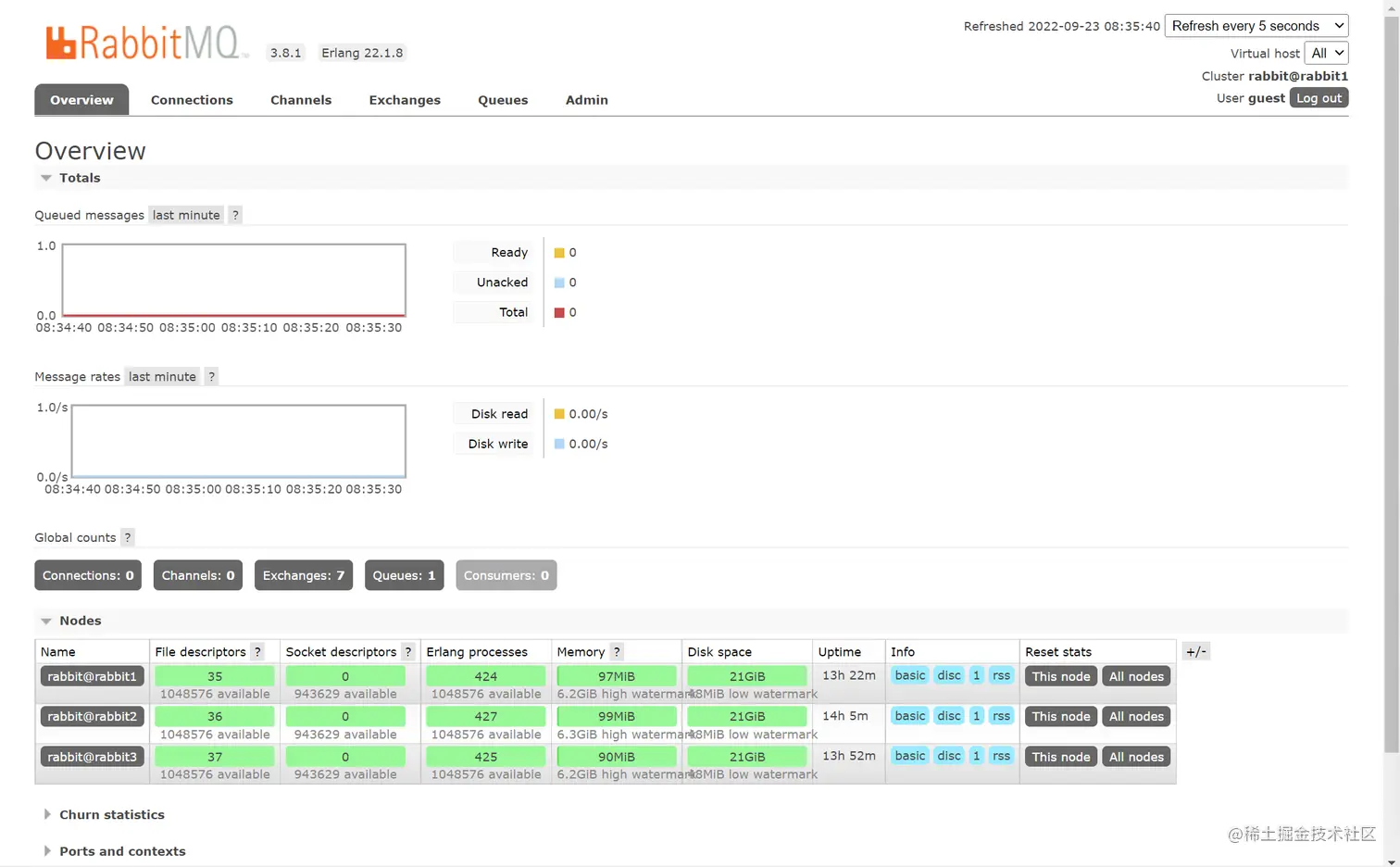
Task: Click the RabbitMQ logo
Action: point(147,43)
